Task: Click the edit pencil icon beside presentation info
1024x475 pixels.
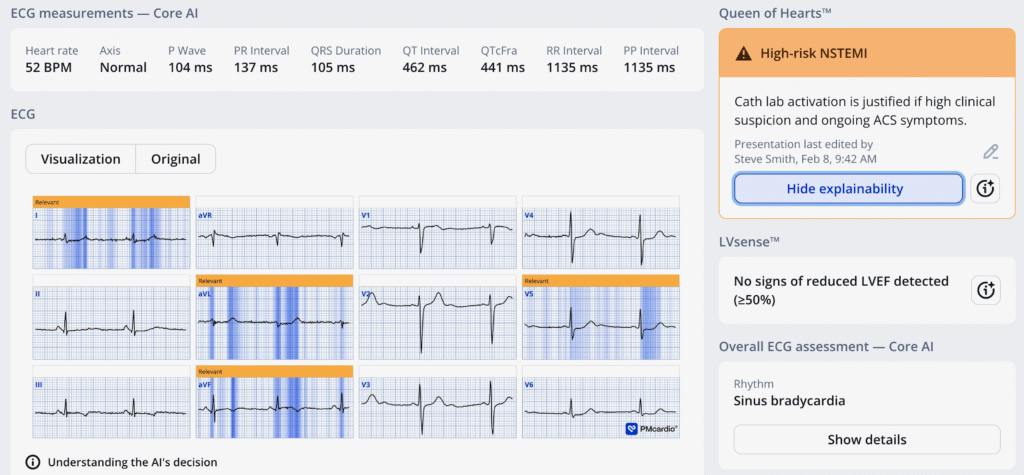Action: (x=990, y=152)
